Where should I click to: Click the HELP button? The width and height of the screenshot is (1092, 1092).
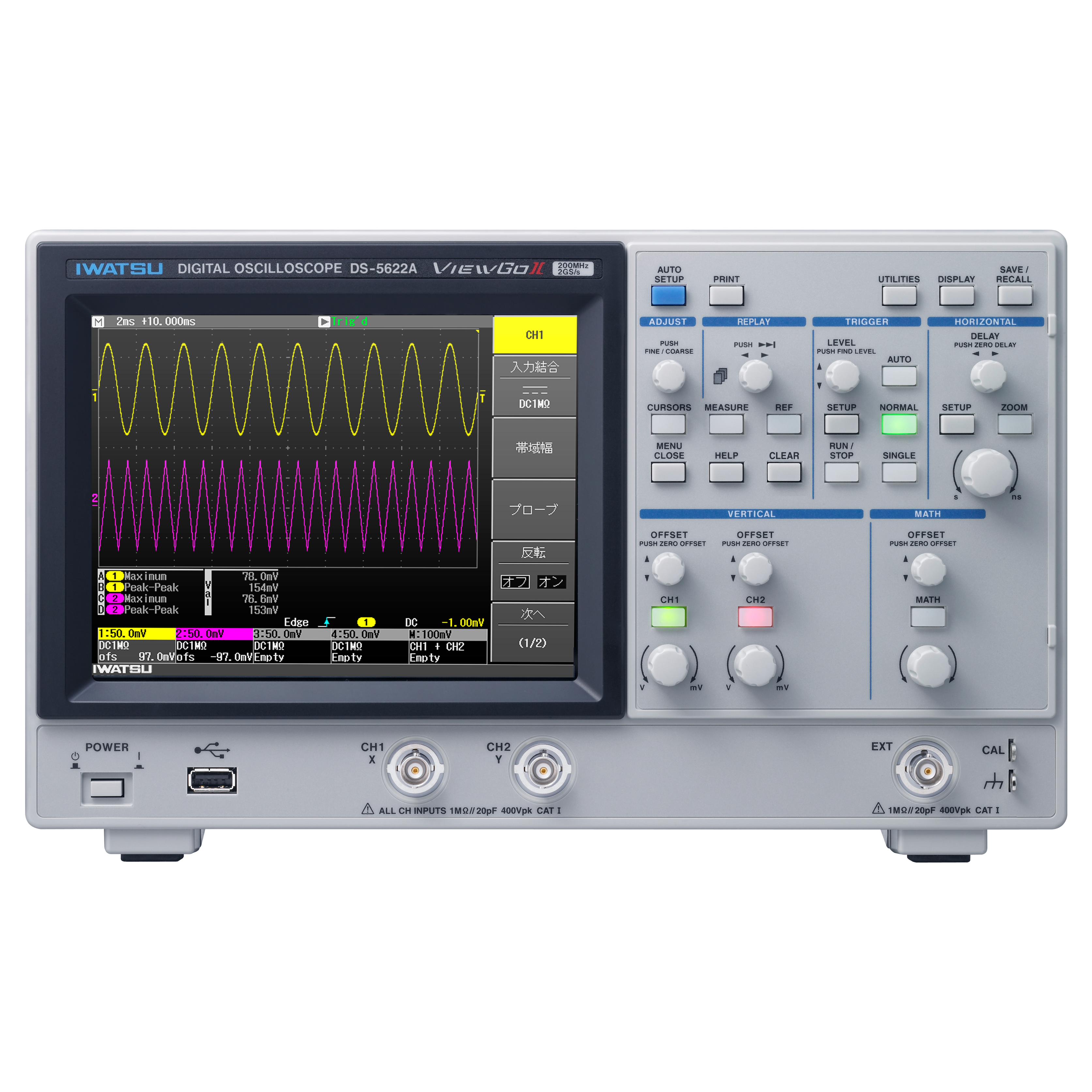pos(726,472)
